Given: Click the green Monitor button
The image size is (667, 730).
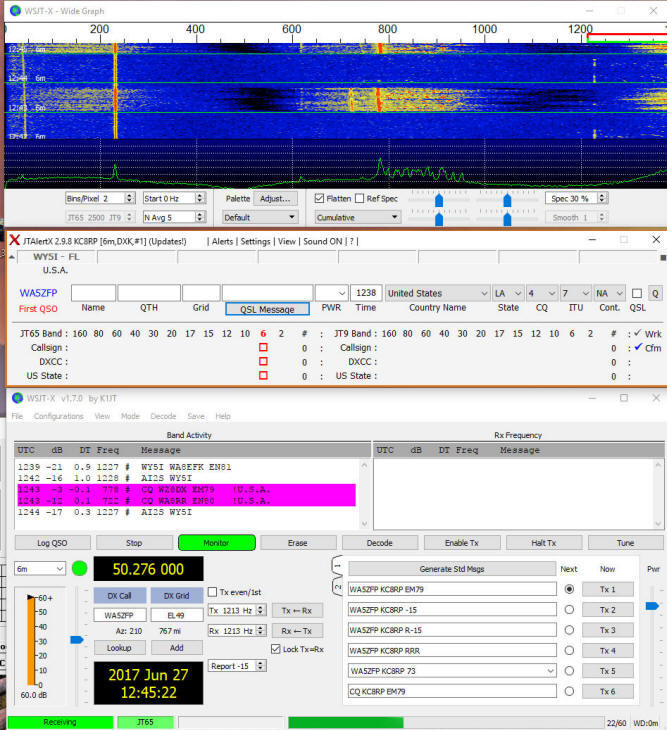Looking at the screenshot, I should [216, 543].
